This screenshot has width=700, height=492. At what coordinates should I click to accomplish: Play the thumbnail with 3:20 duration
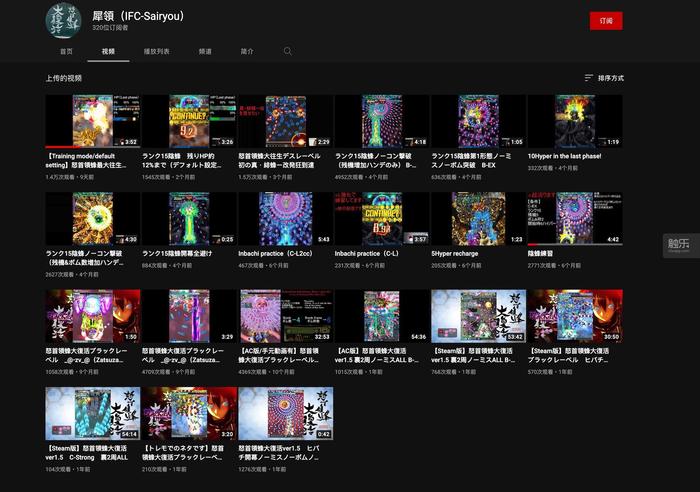(189, 413)
